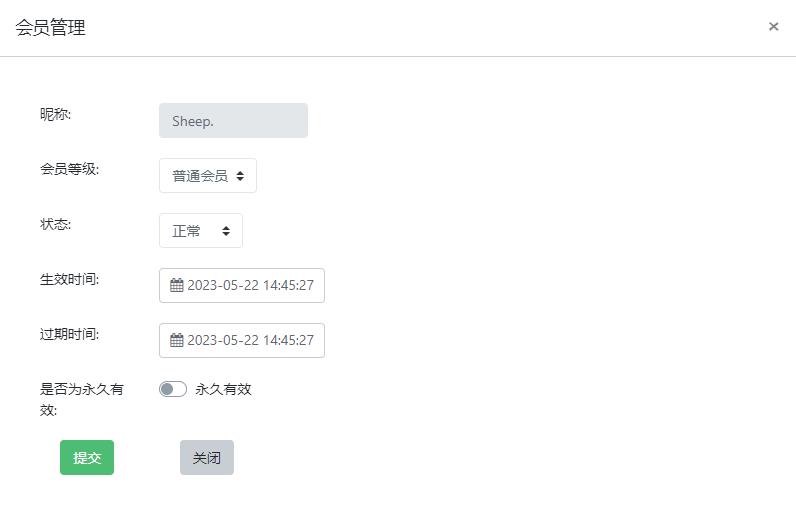Click the 是否为永久有效 label
This screenshot has width=796, height=517.
click(x=82, y=400)
